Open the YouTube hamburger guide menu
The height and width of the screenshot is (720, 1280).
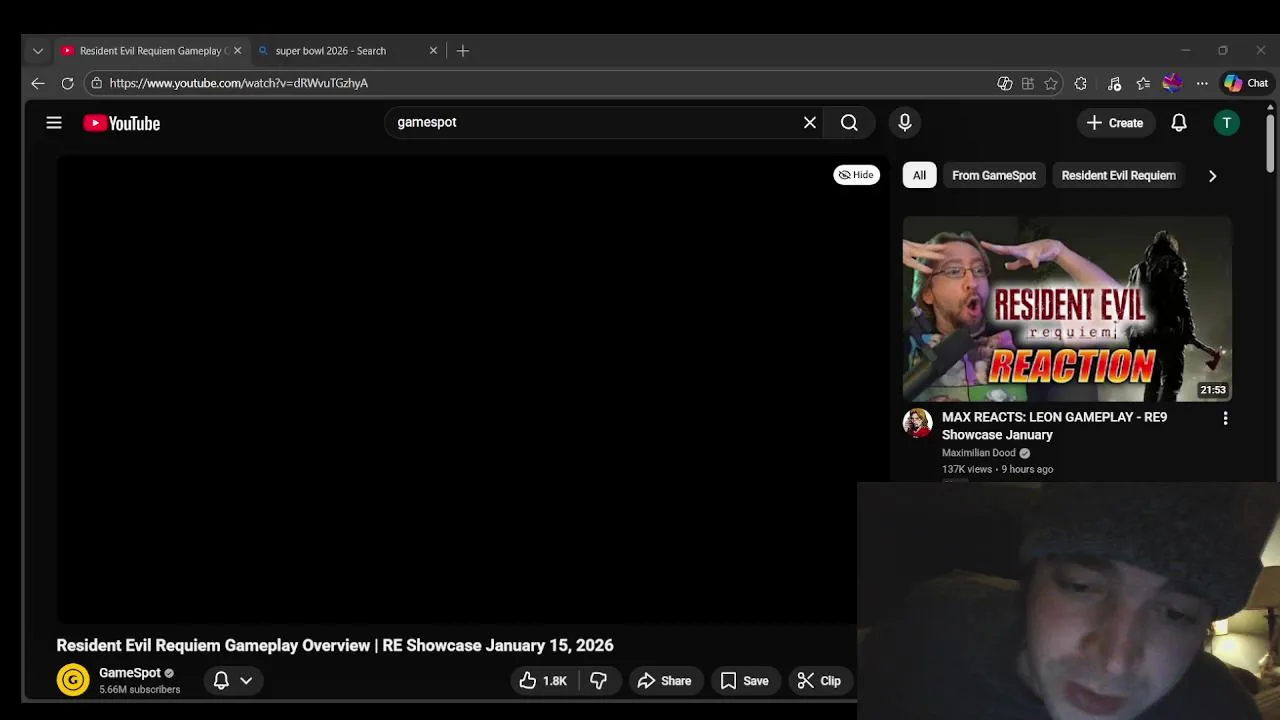(x=54, y=123)
